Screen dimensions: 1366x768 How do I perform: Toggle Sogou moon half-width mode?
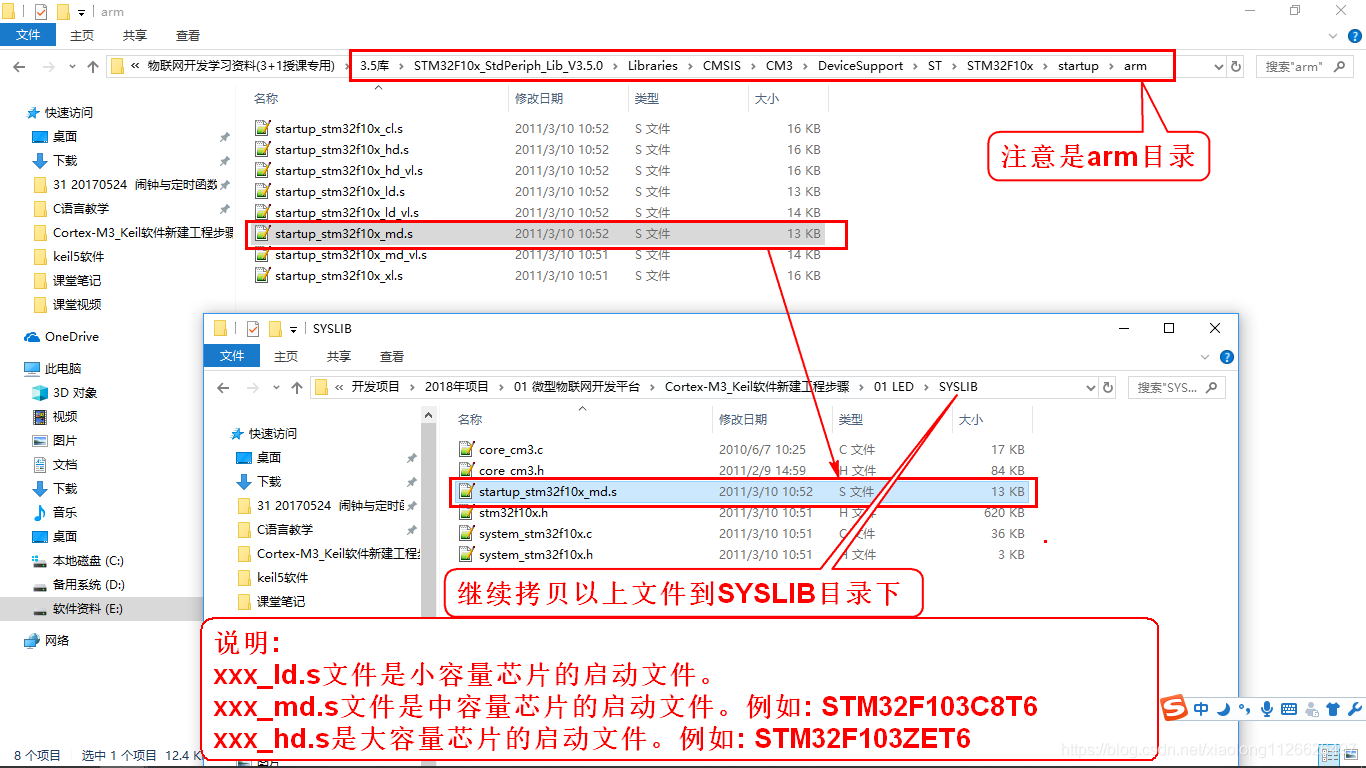click(x=1223, y=709)
